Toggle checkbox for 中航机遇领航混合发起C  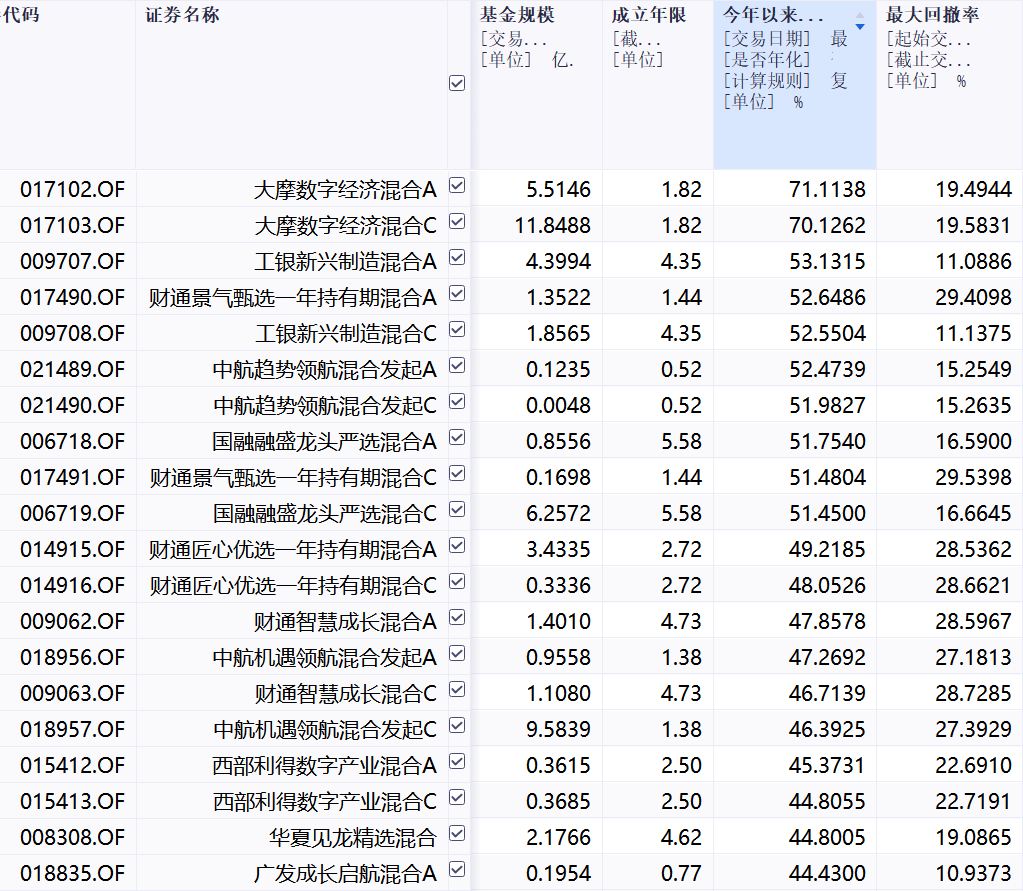pos(457,725)
